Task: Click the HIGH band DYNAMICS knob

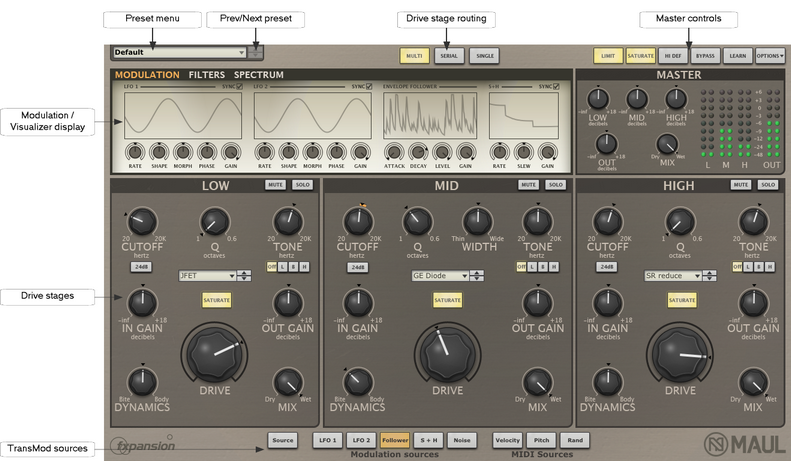Action: 608,382
